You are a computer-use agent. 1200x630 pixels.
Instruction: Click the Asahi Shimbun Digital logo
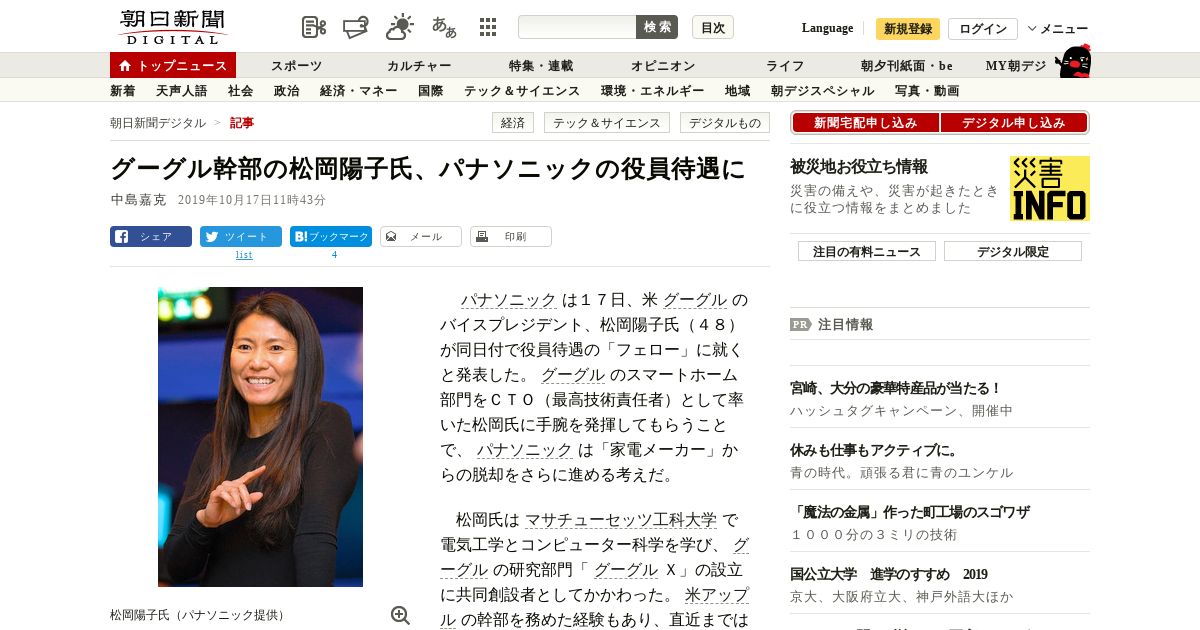point(172,27)
